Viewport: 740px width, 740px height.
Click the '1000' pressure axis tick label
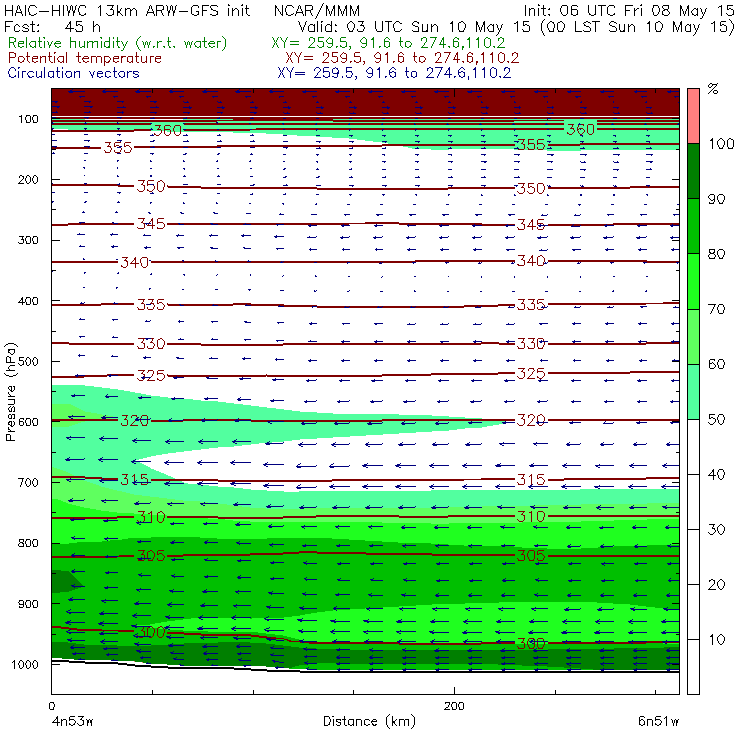coord(25,664)
